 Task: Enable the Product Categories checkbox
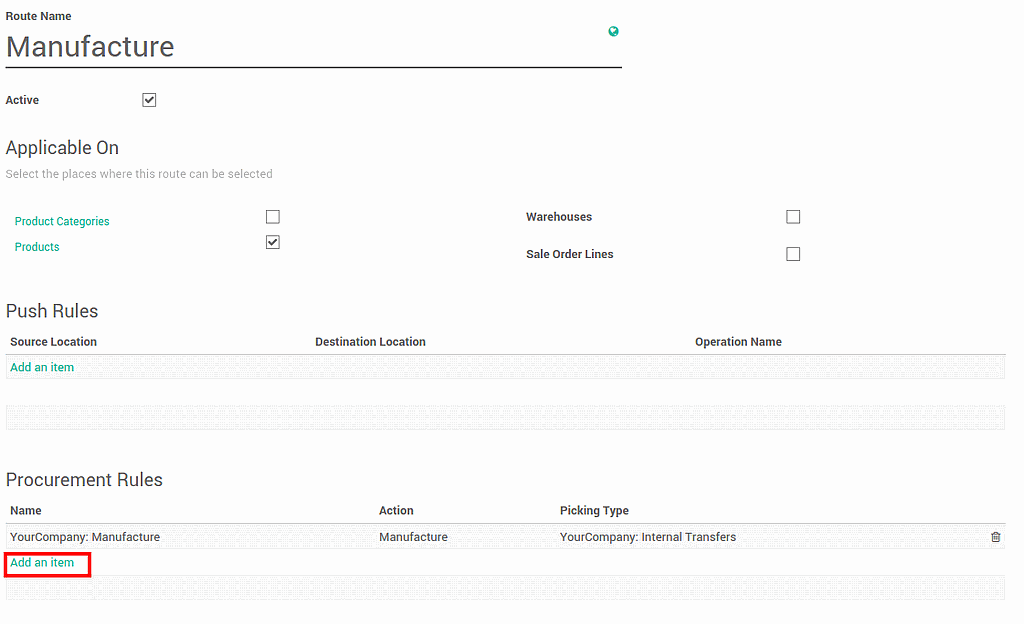(x=273, y=217)
